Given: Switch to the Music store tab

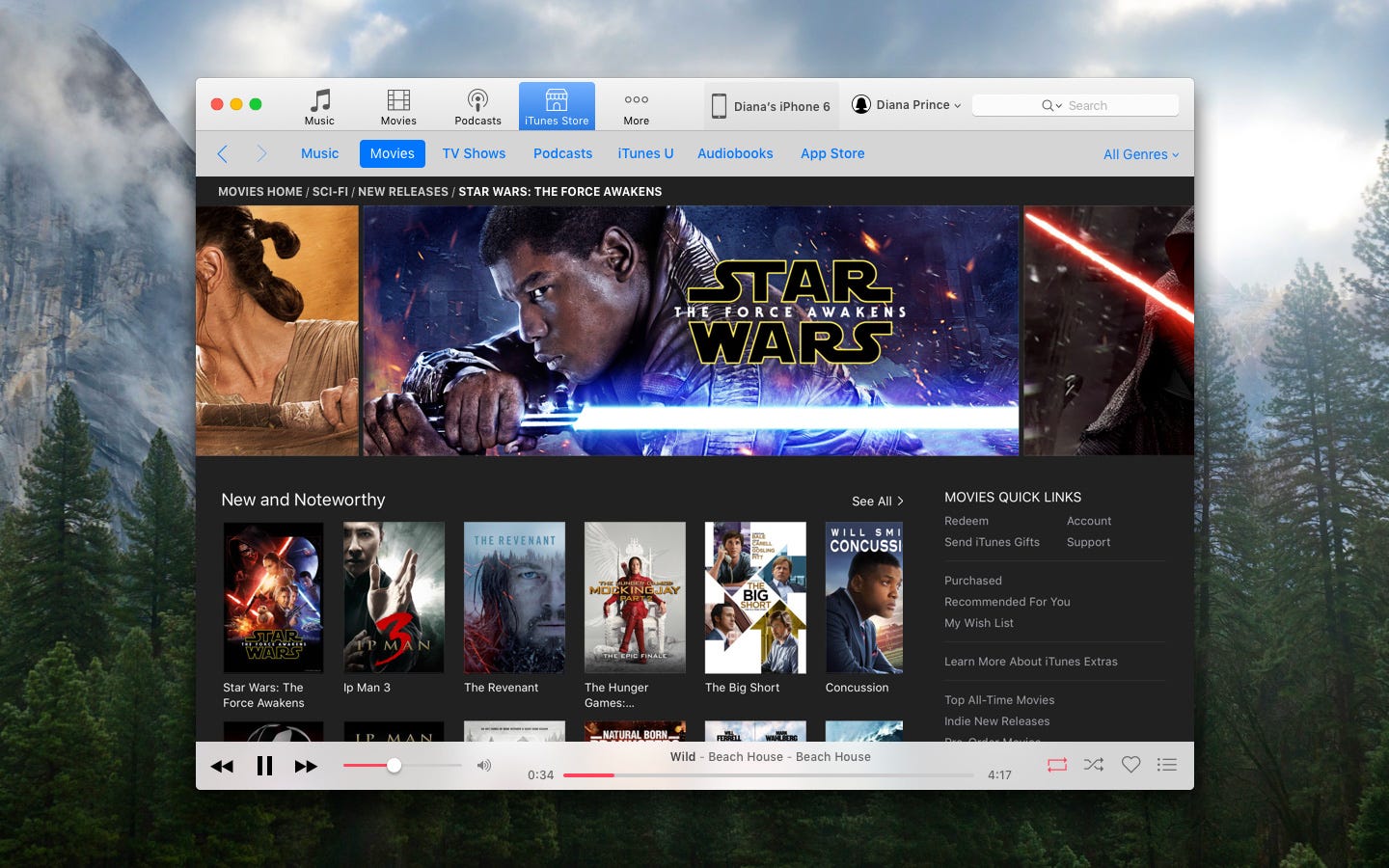Looking at the screenshot, I should pos(319,153).
